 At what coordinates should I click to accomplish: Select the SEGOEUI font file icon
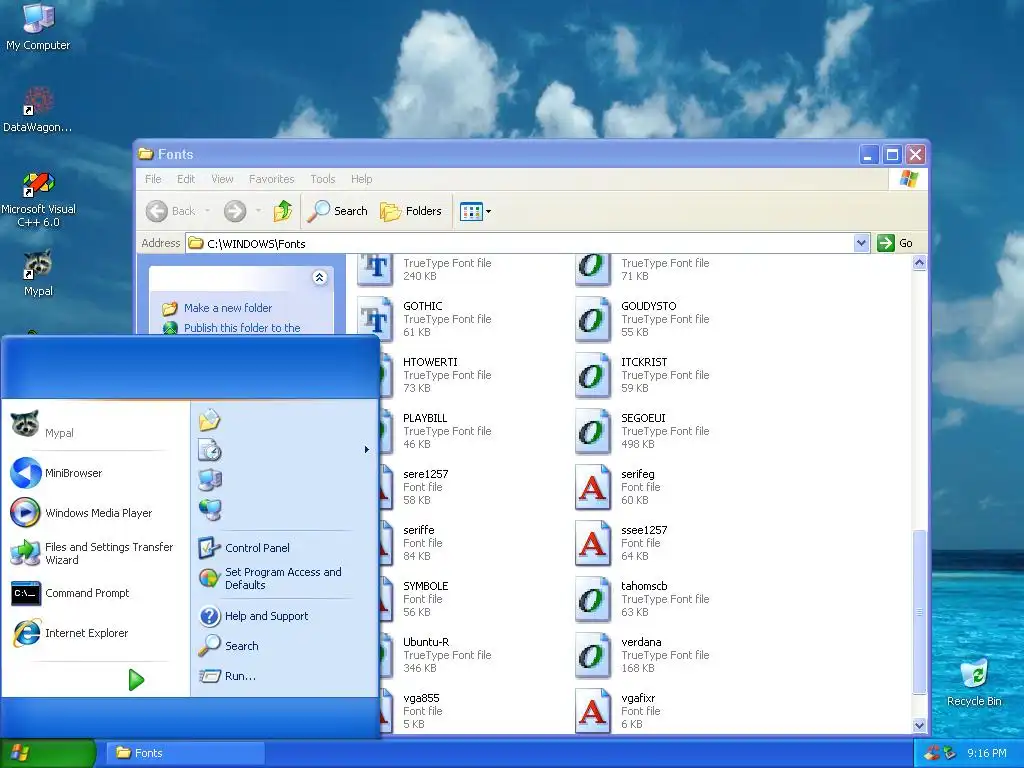click(592, 432)
